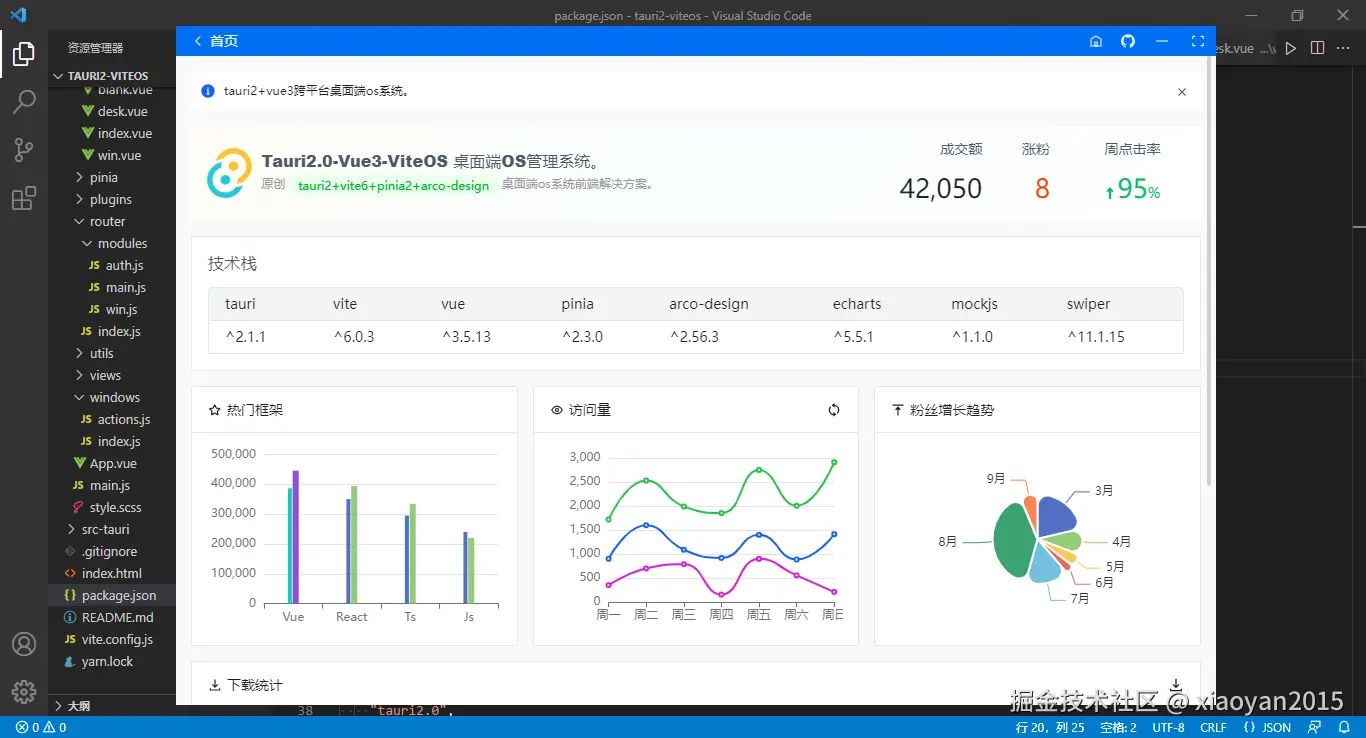1366x738 pixels.
Task: Change file encoding via UTF-8
Action: 1168,728
